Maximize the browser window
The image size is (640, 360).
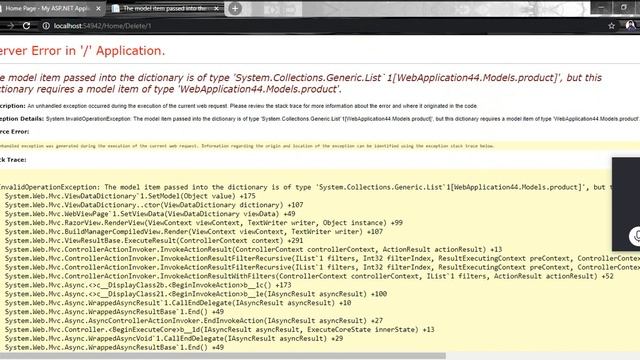click(624, 8)
